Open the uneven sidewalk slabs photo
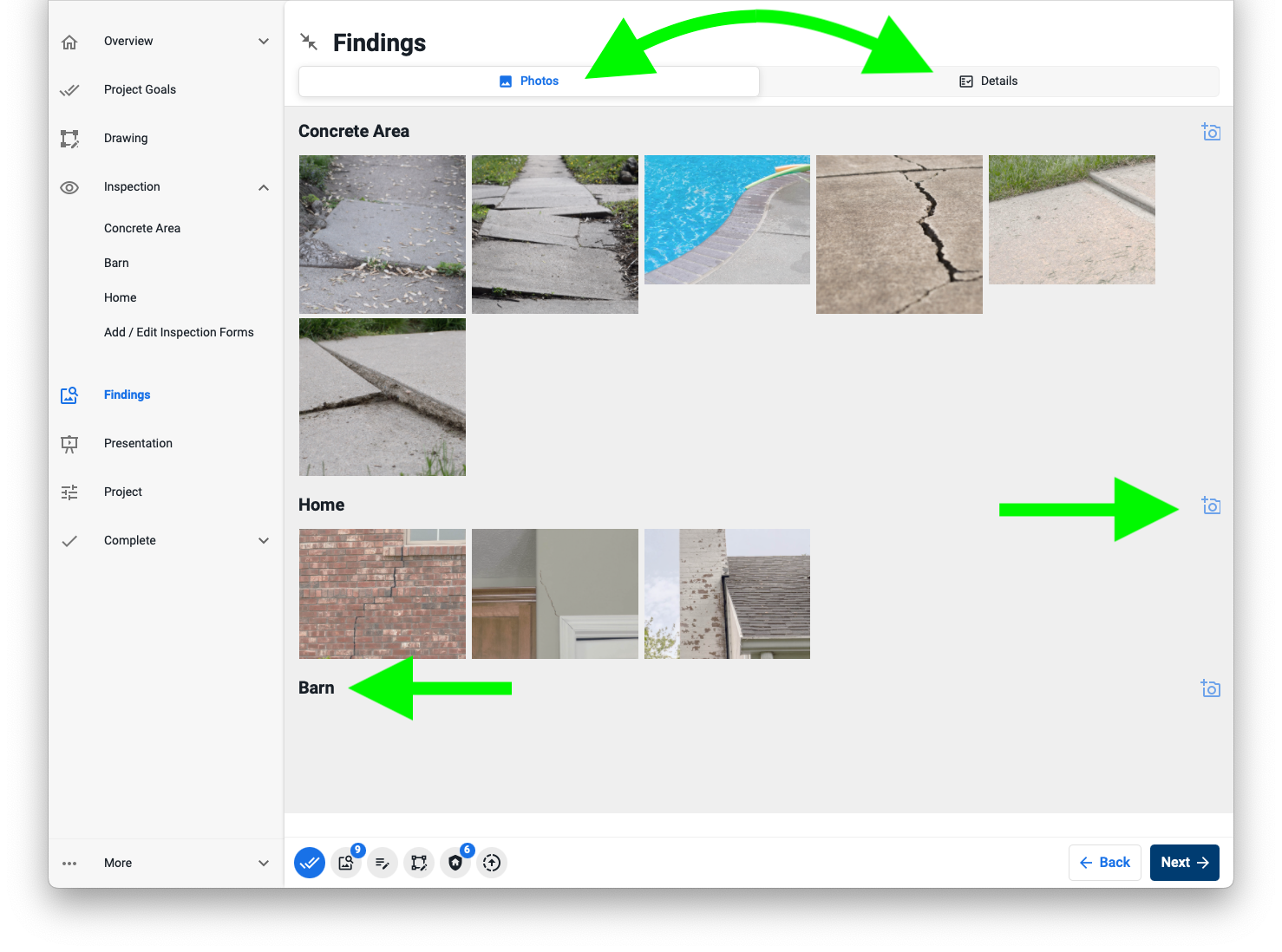 tap(555, 235)
